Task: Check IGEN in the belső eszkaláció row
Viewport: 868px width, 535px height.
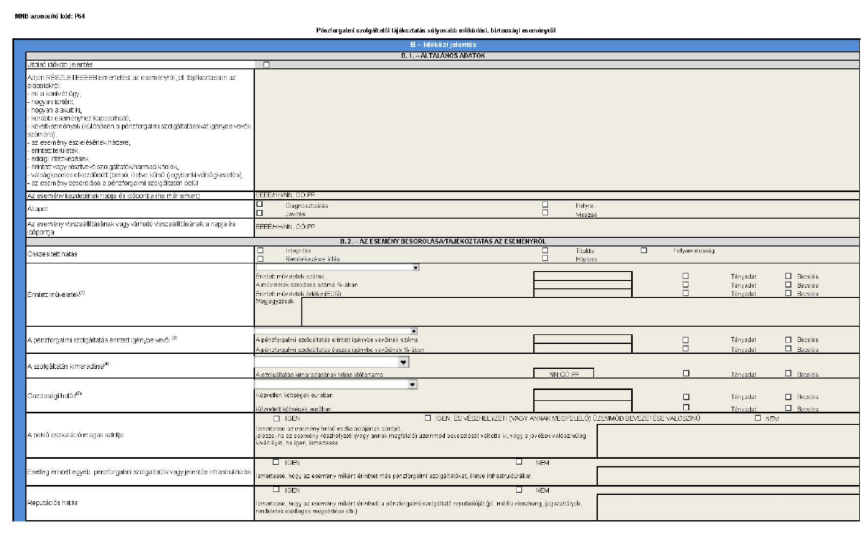Action: point(277,418)
